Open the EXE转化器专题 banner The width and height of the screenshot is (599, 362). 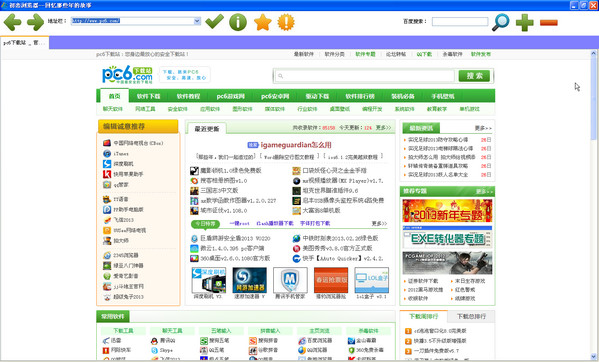[447, 237]
